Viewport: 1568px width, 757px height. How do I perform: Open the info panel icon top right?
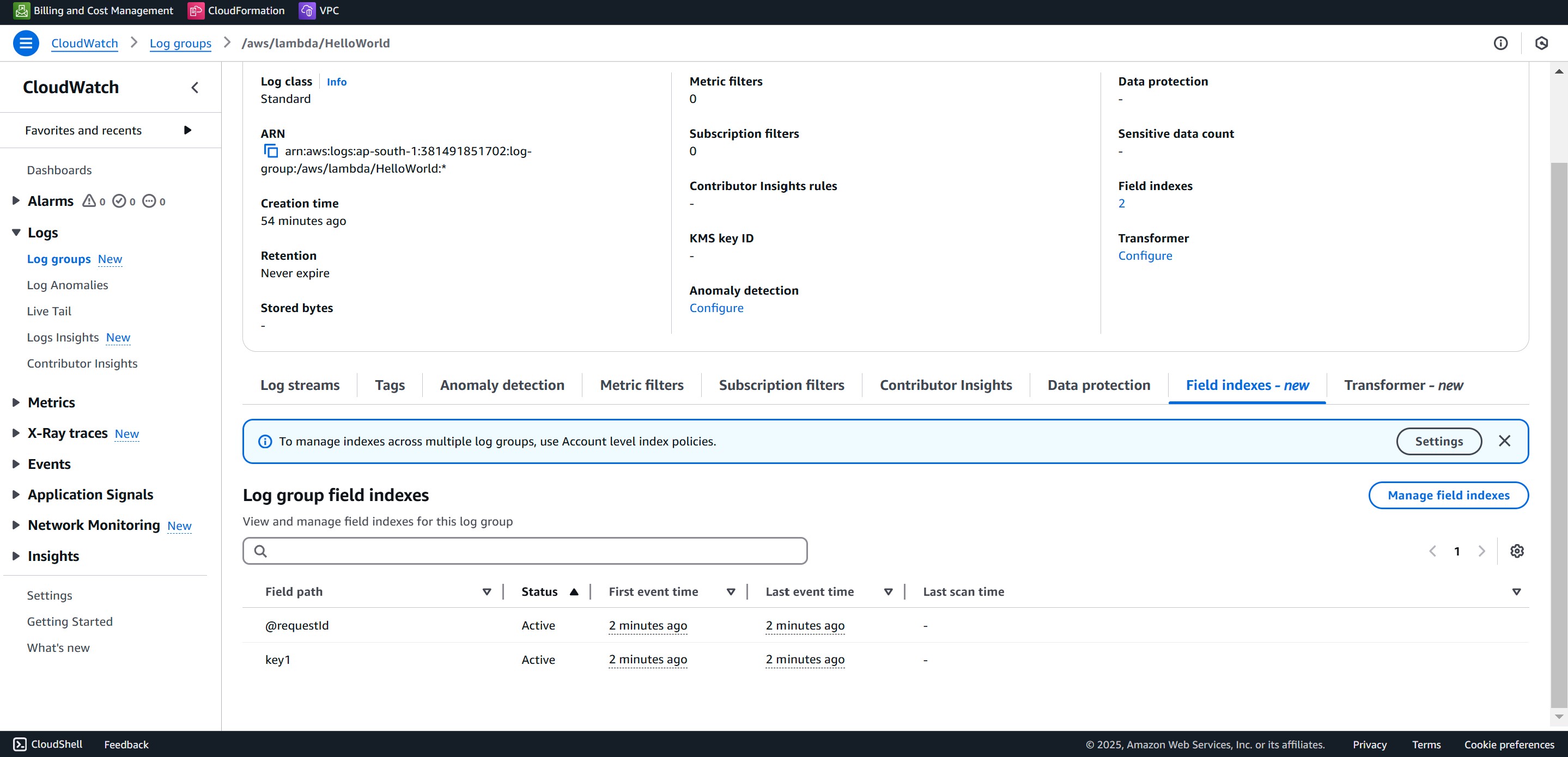point(1501,42)
